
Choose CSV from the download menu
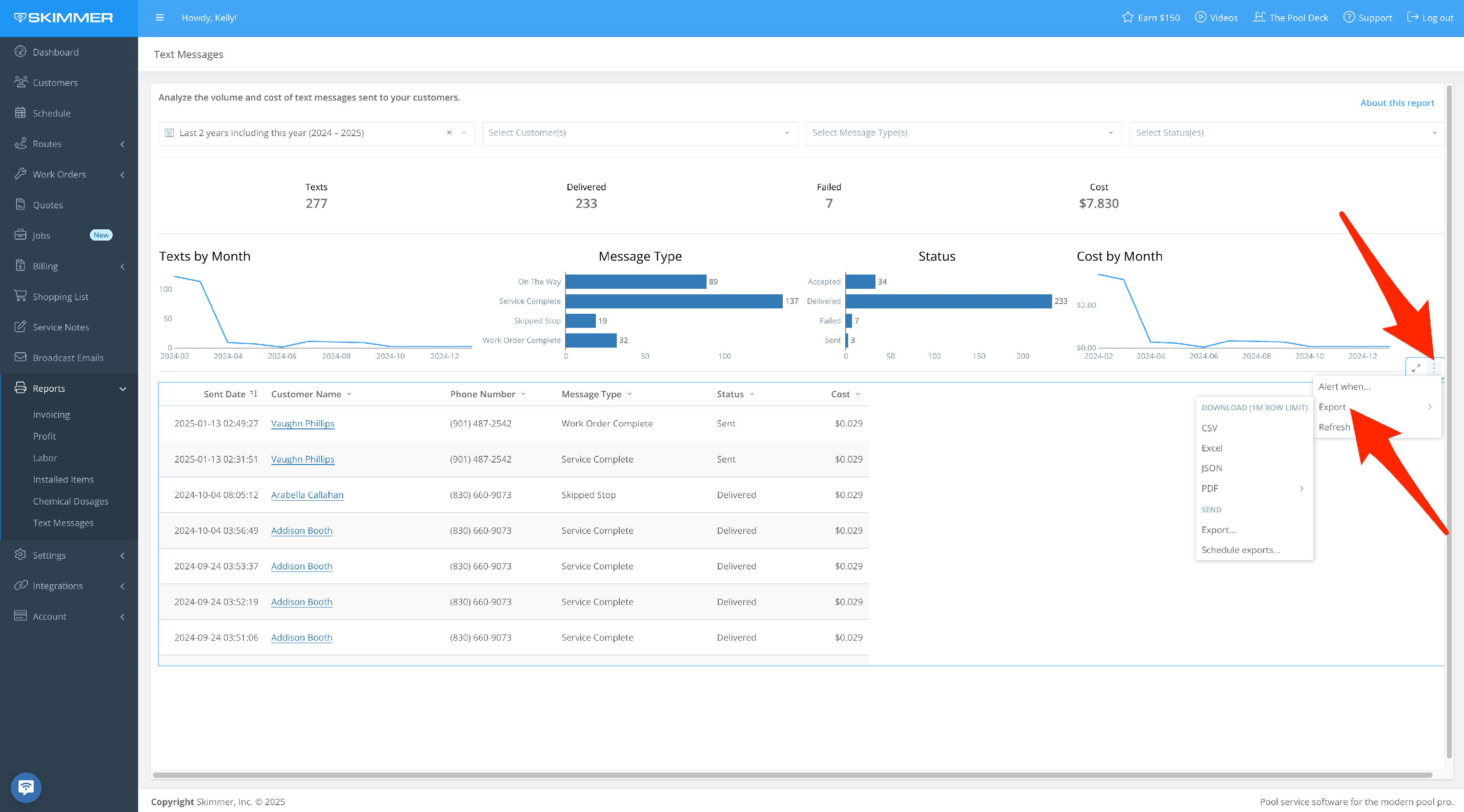click(x=1209, y=428)
